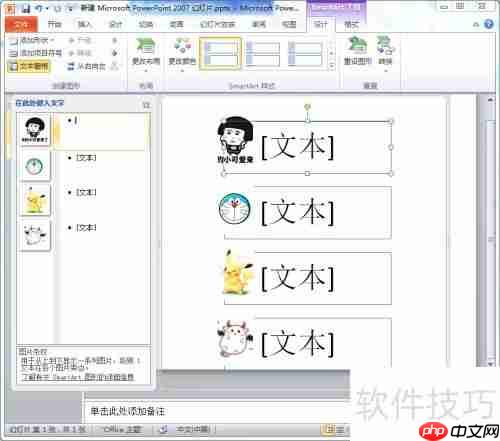
Task: Click the cartoon face image on slide
Action: (x=235, y=140)
